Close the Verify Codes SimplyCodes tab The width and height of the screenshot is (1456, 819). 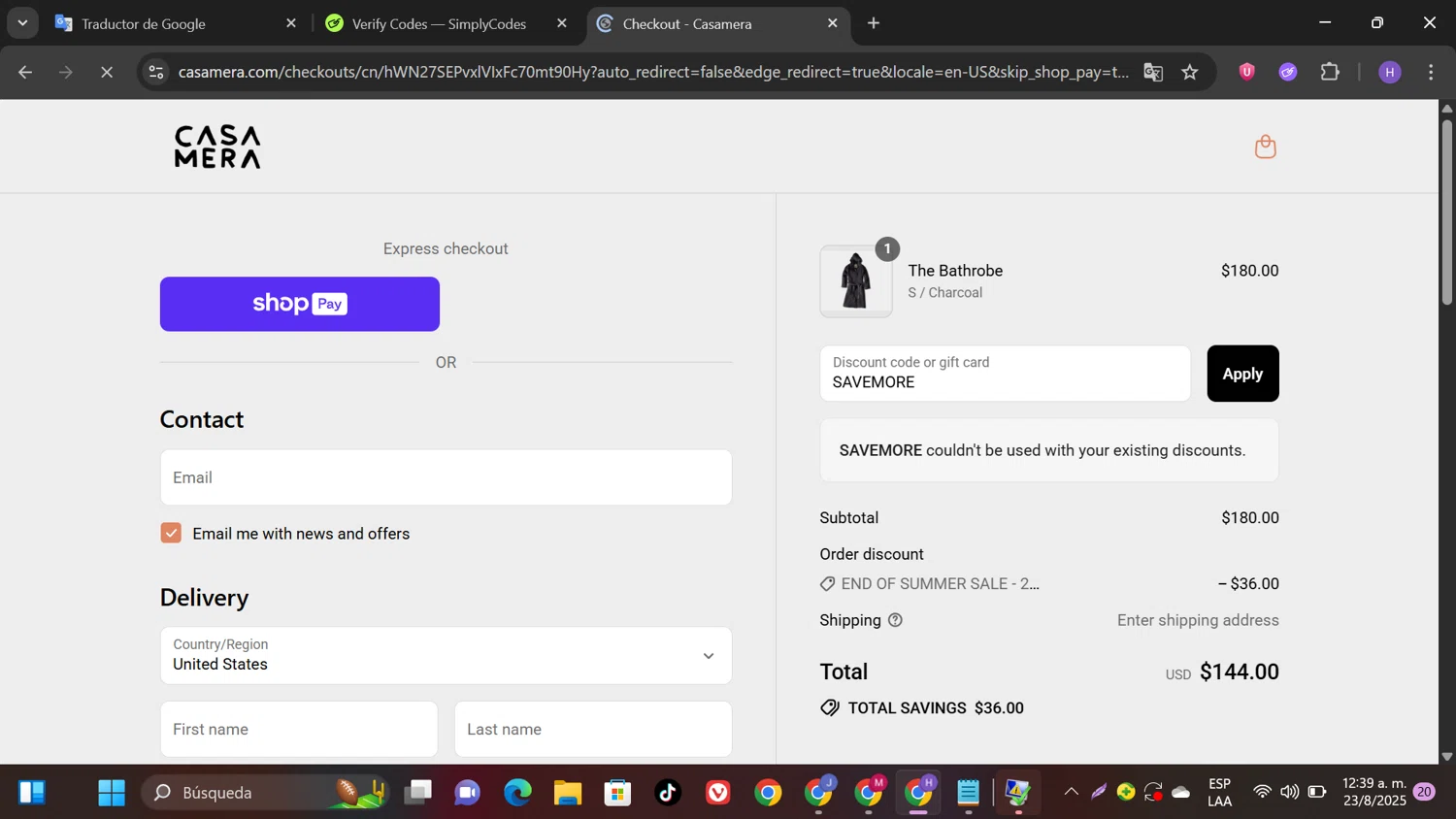pos(562,23)
